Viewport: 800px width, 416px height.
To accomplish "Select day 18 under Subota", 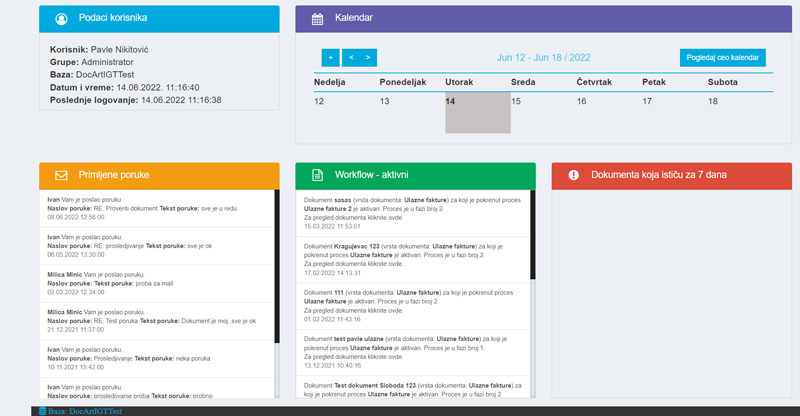I will 713,102.
